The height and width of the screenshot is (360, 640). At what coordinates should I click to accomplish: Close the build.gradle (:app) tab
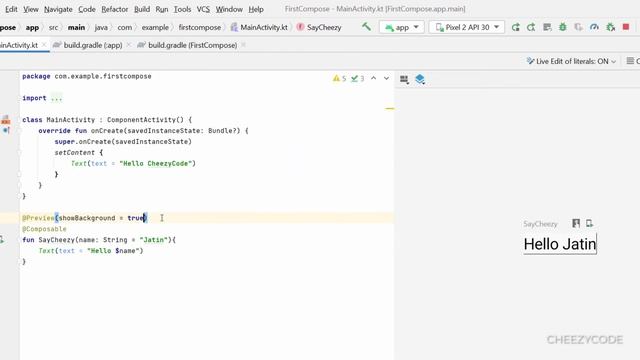pyautogui.click(x=129, y=45)
